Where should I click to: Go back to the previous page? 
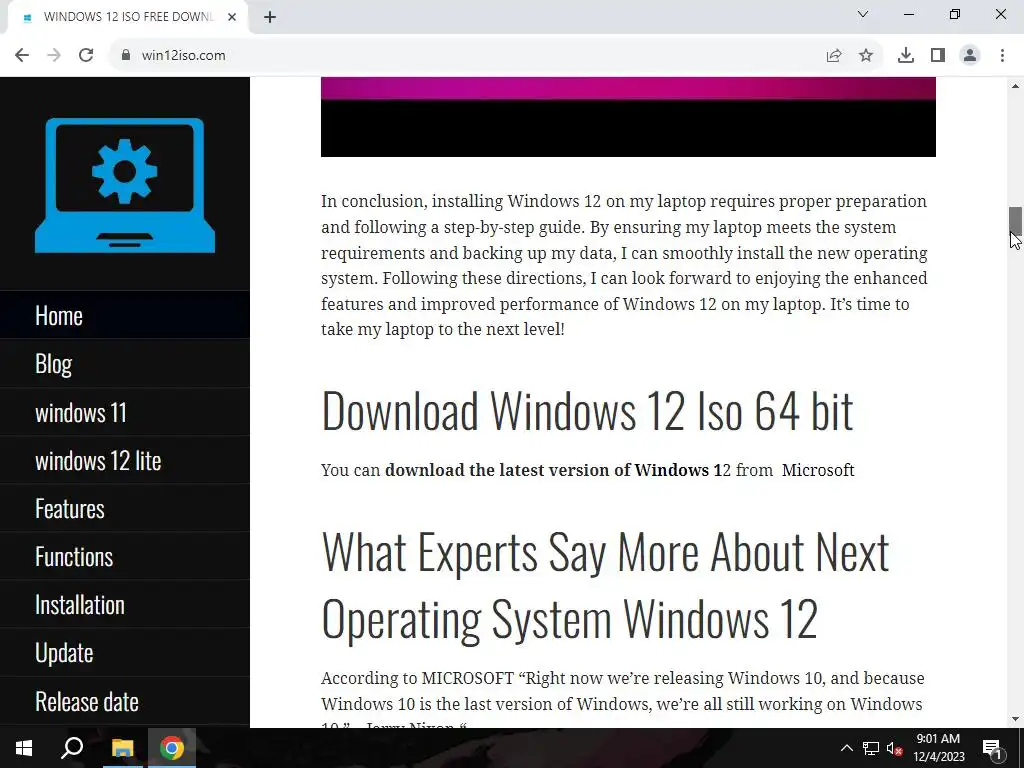(x=22, y=56)
